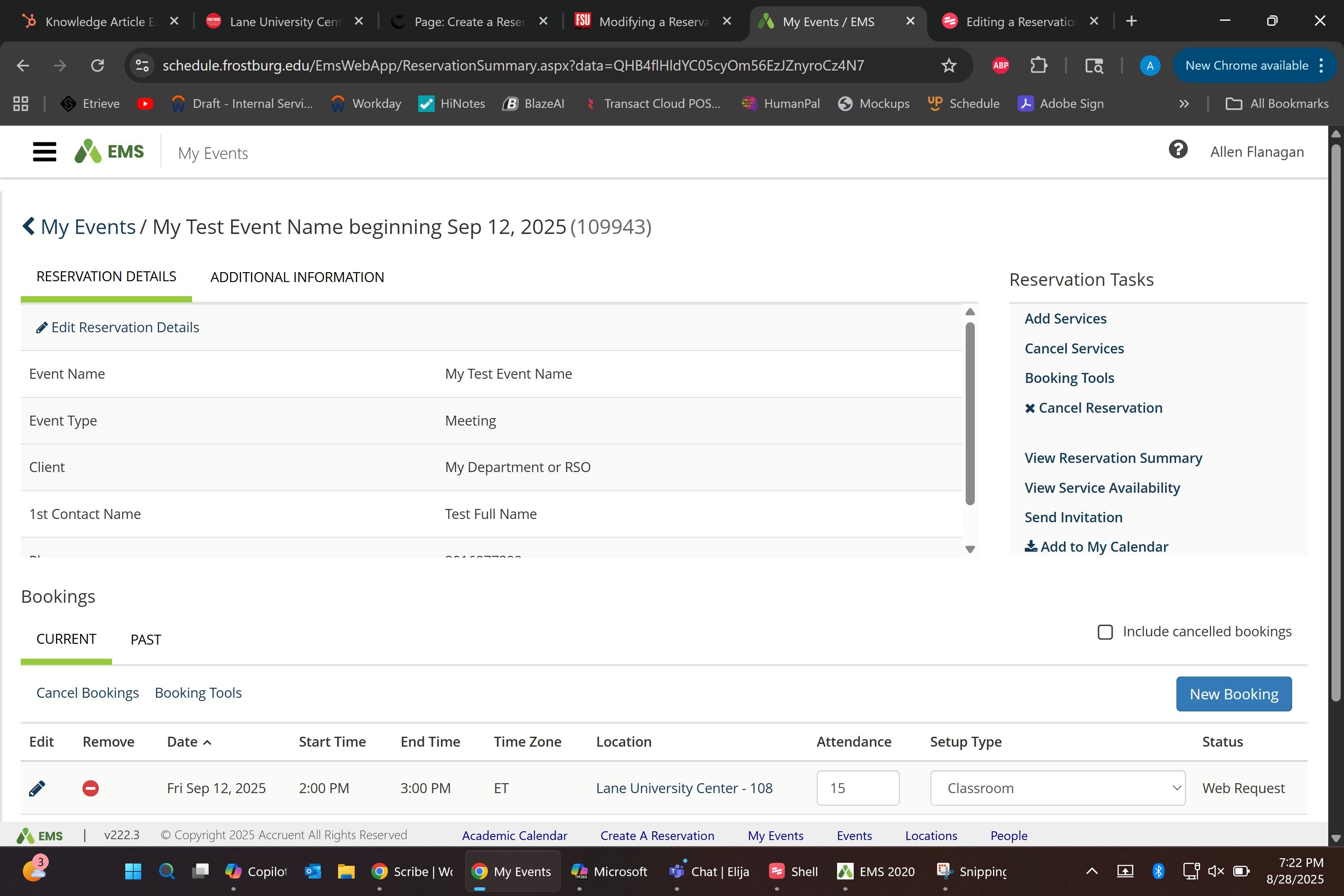
Task: Switch to the Additional Information tab
Action: (297, 278)
